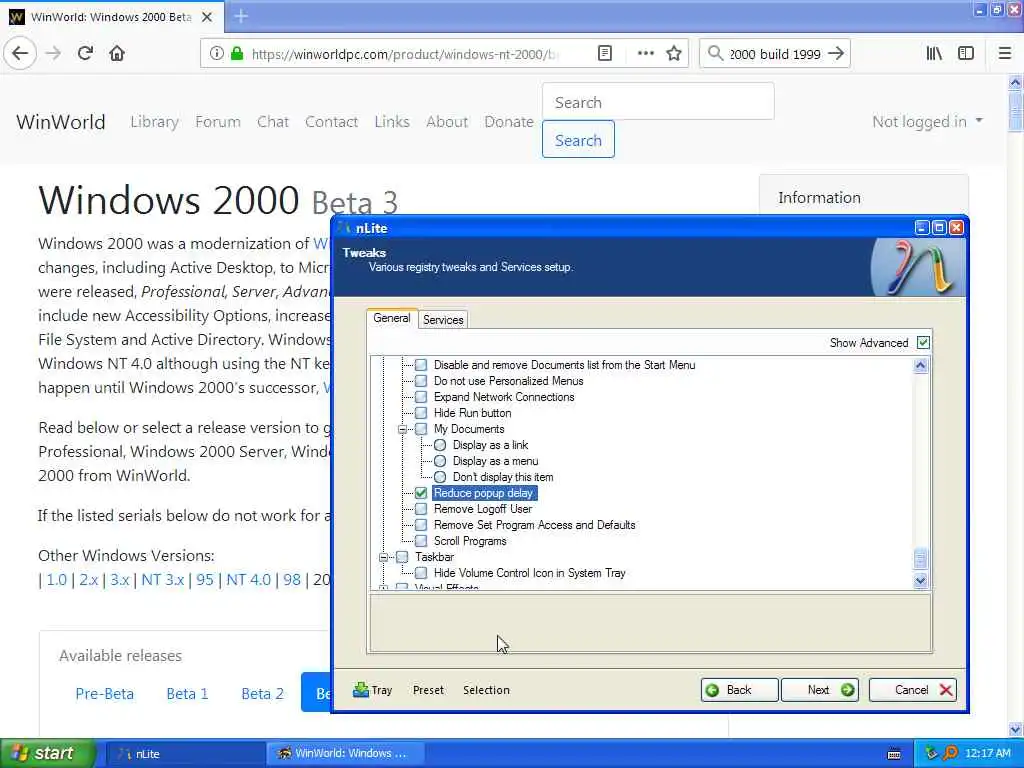Image resolution: width=1024 pixels, height=768 pixels.
Task: Open the Windows Start menu
Action: [48, 753]
